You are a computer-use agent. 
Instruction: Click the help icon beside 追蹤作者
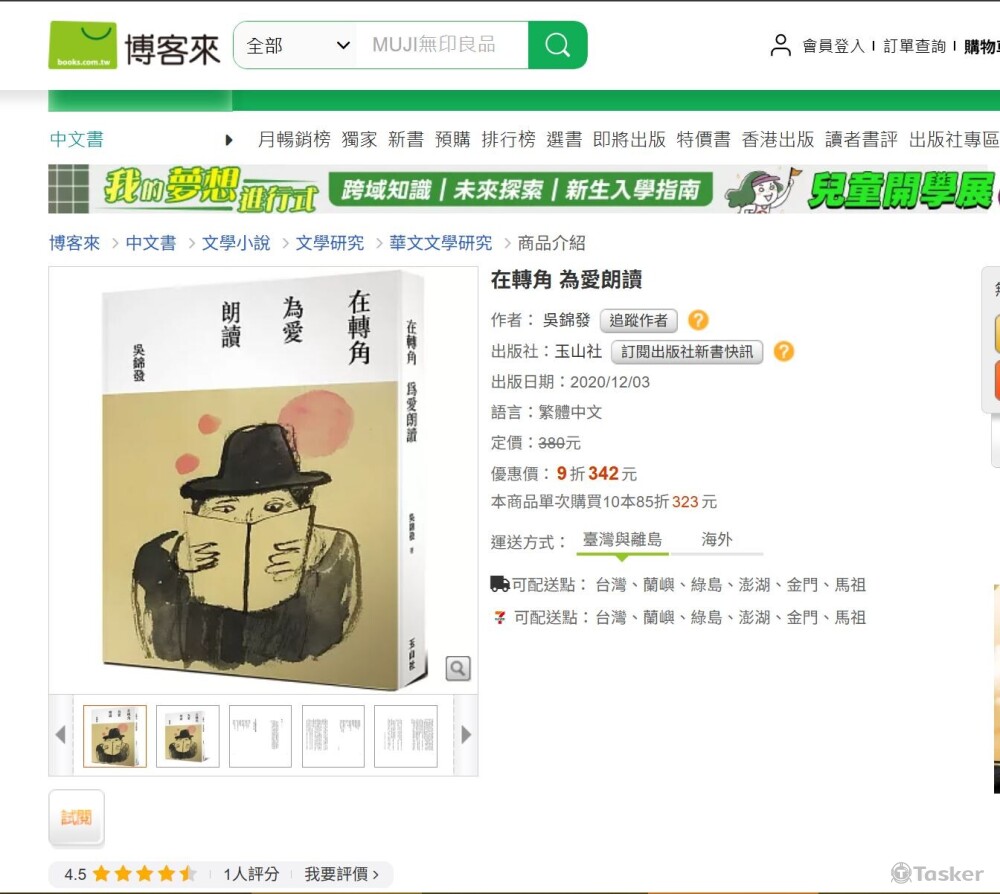click(x=698, y=319)
